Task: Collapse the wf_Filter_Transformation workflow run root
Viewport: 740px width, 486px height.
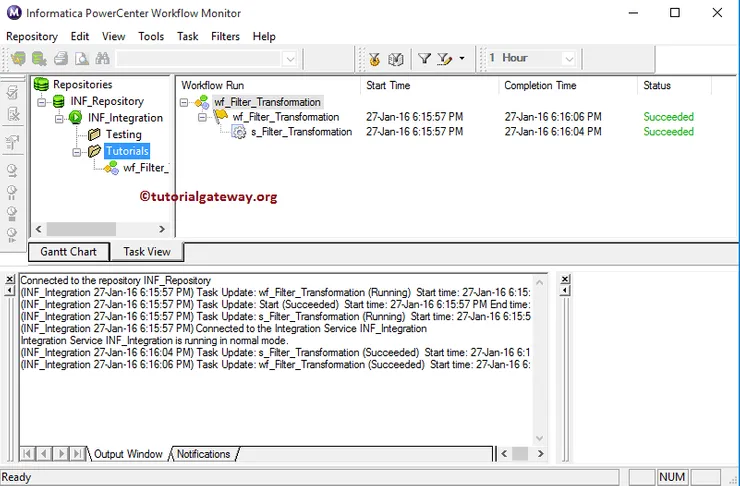Action: tap(185, 102)
